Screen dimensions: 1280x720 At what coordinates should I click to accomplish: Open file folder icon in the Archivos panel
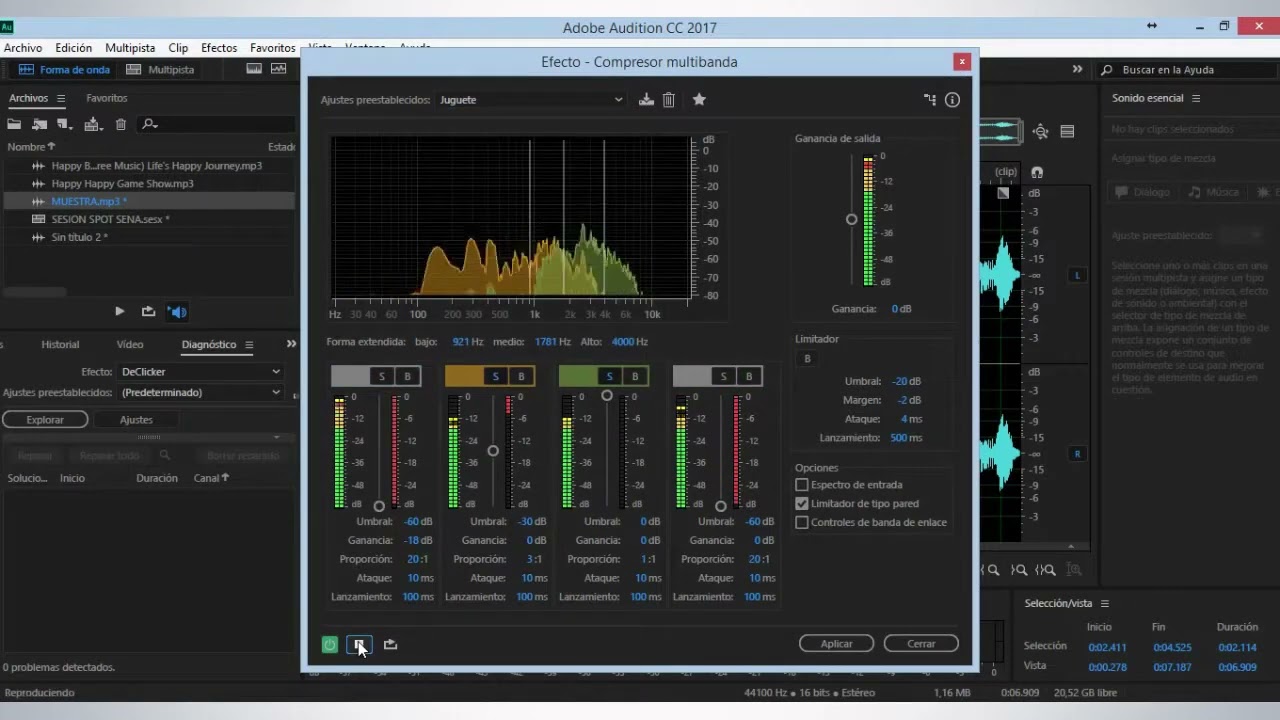tap(14, 124)
